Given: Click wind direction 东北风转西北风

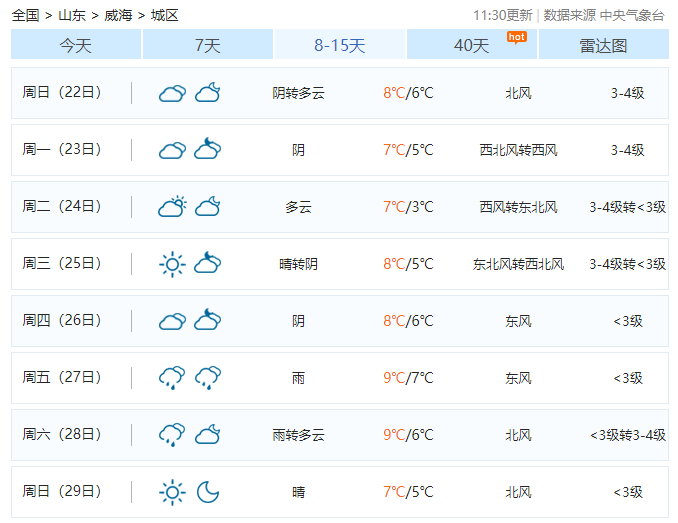Looking at the screenshot, I should [x=518, y=264].
